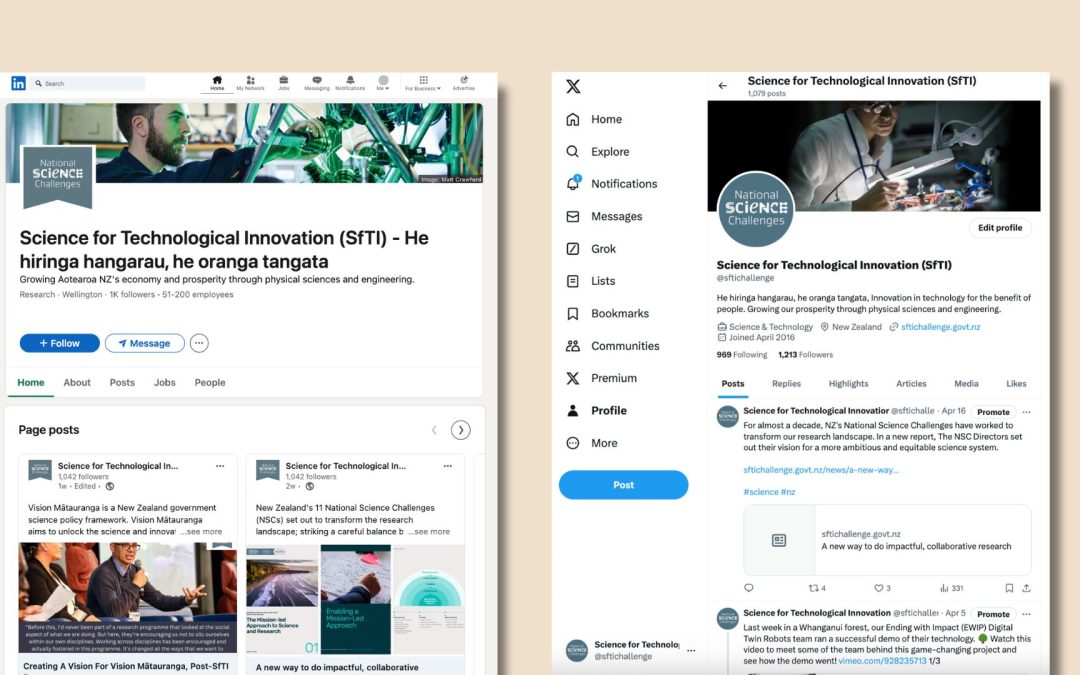This screenshot has height=675, width=1080.
Task: Click the Edit profile button
Action: pyautogui.click(x=999, y=228)
